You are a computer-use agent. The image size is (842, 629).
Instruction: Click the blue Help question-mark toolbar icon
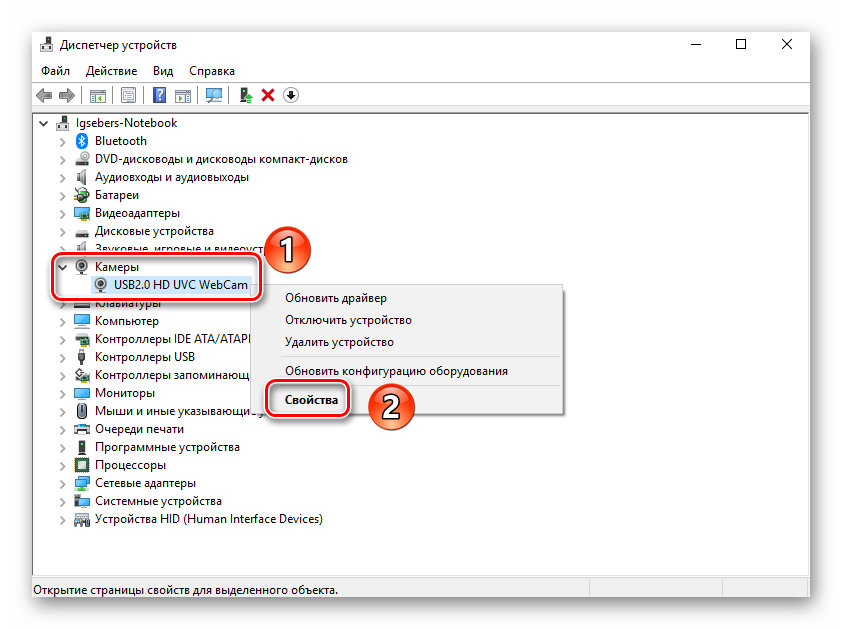click(159, 95)
